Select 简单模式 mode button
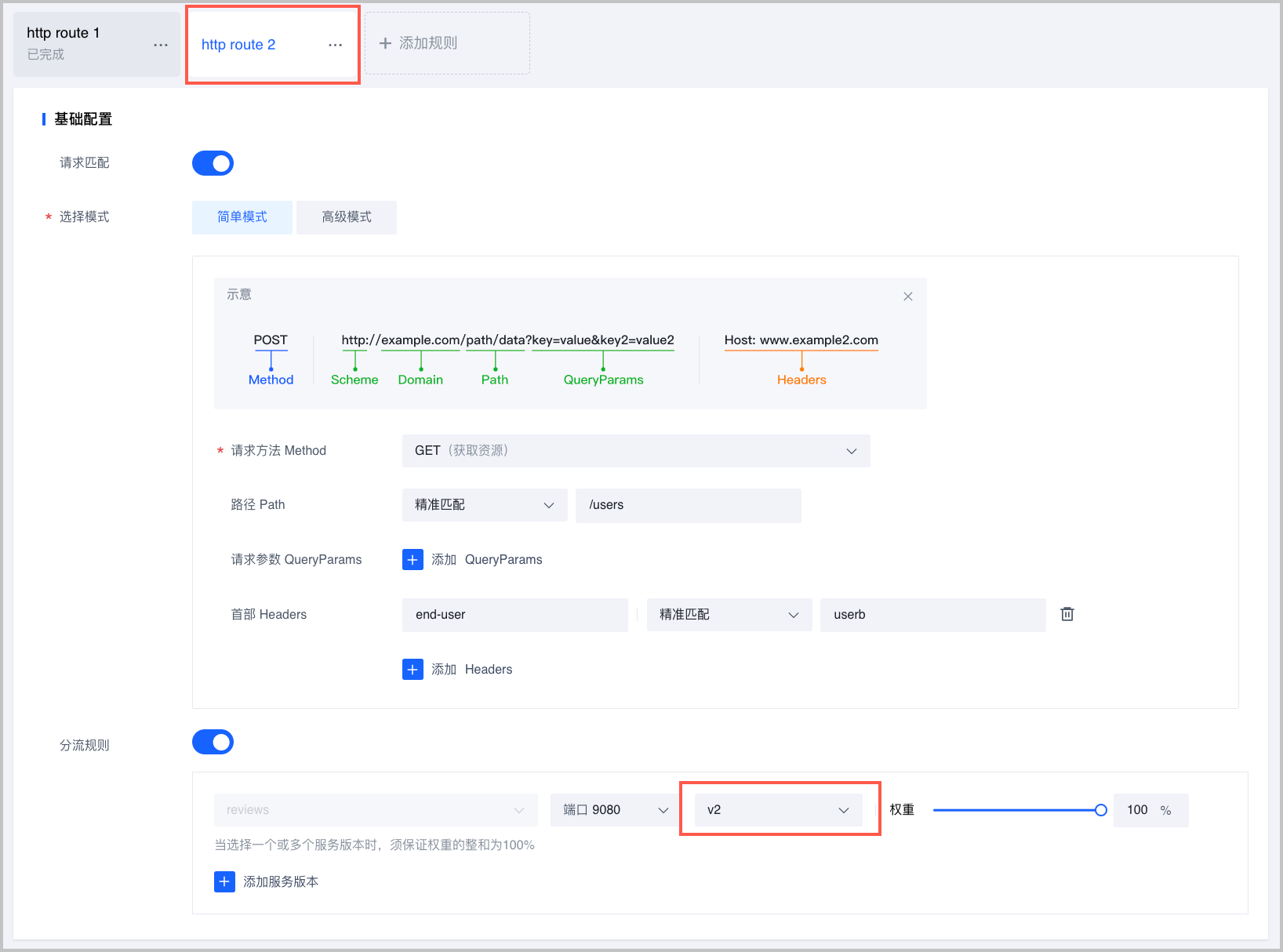The image size is (1283, 952). [x=242, y=217]
